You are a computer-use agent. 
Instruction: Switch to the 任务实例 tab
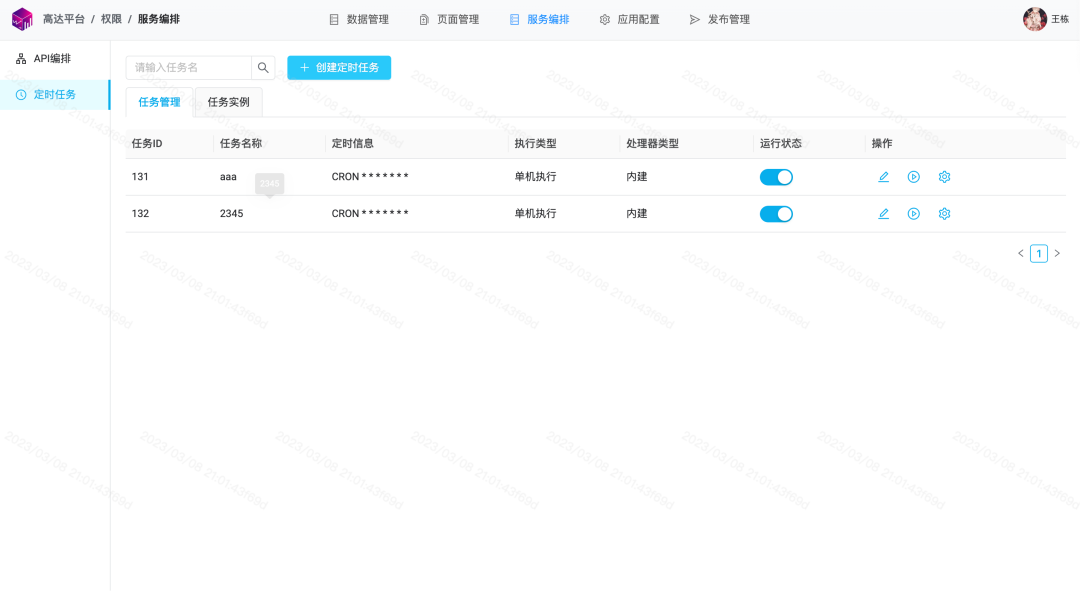pos(229,102)
